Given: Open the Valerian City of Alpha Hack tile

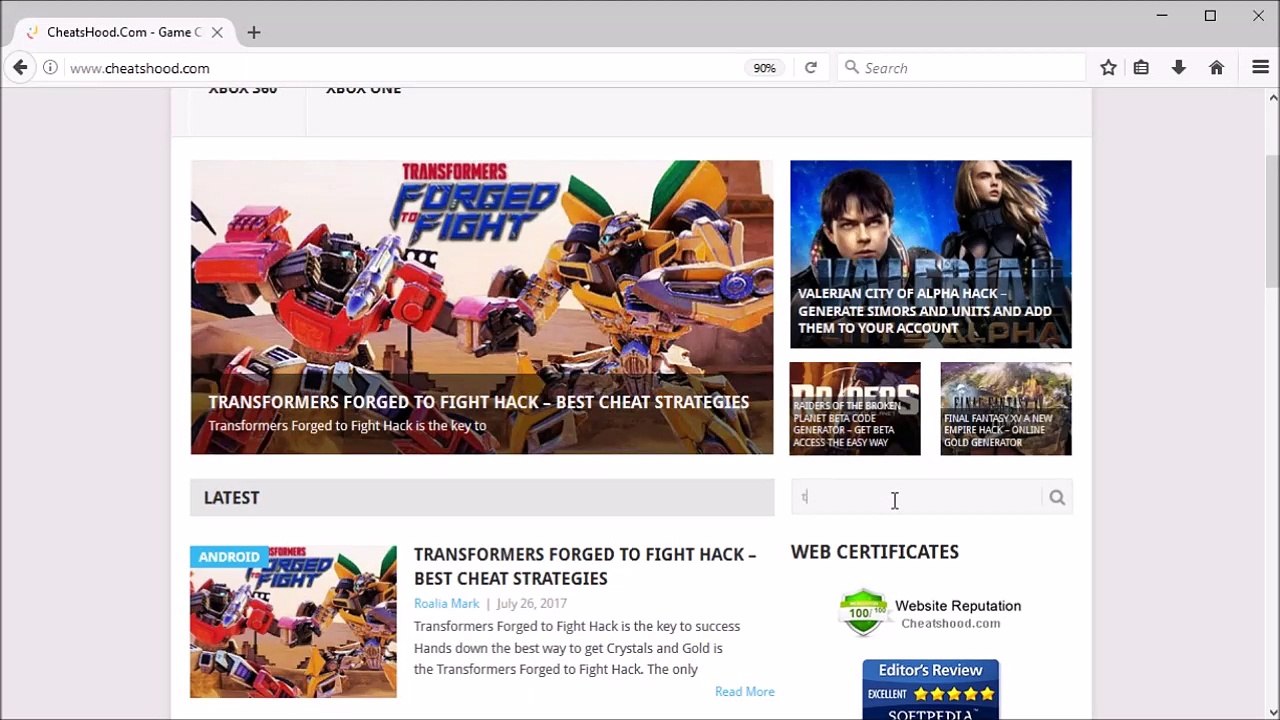Looking at the screenshot, I should pyautogui.click(x=930, y=254).
